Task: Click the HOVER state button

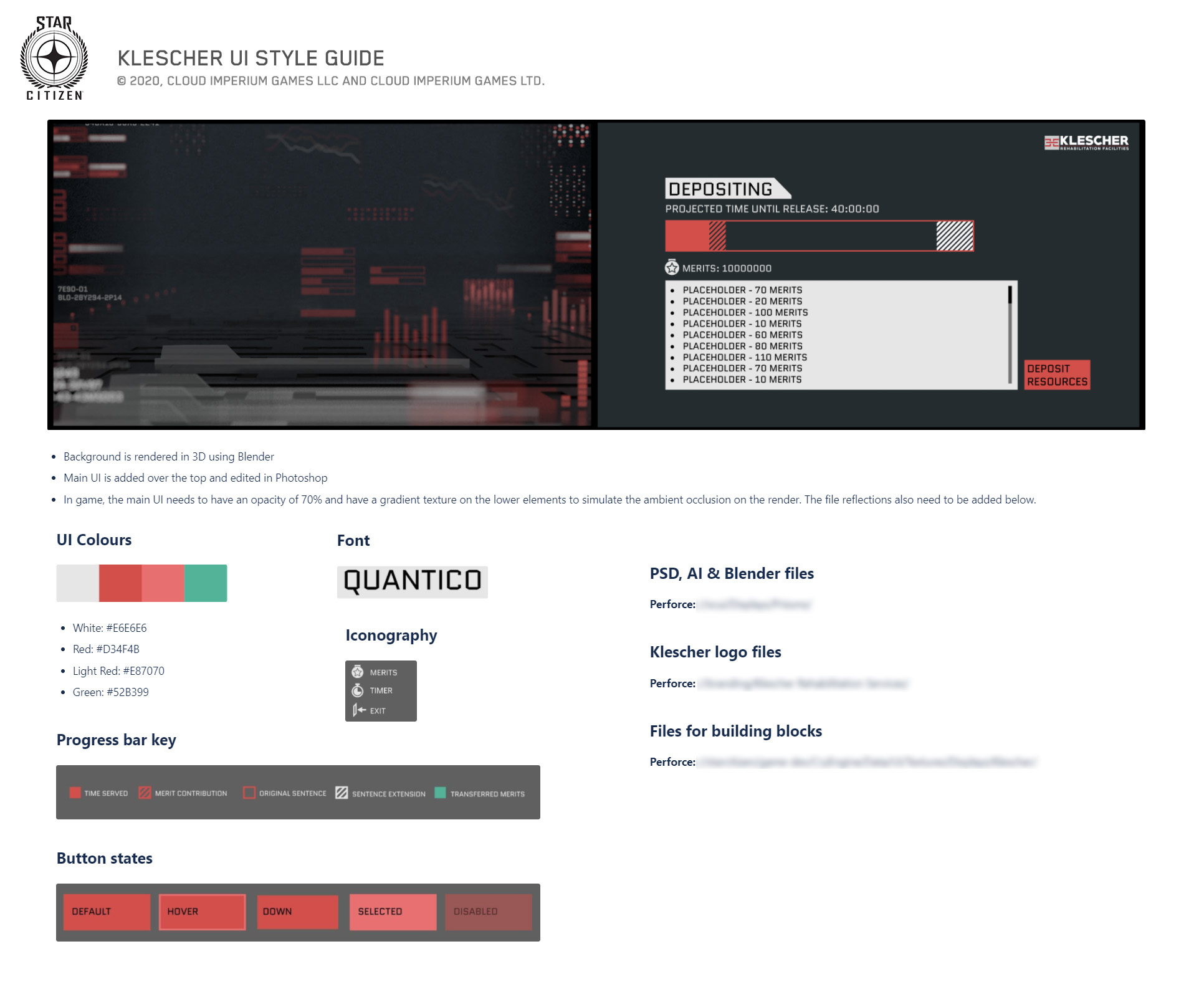Action: [202, 912]
